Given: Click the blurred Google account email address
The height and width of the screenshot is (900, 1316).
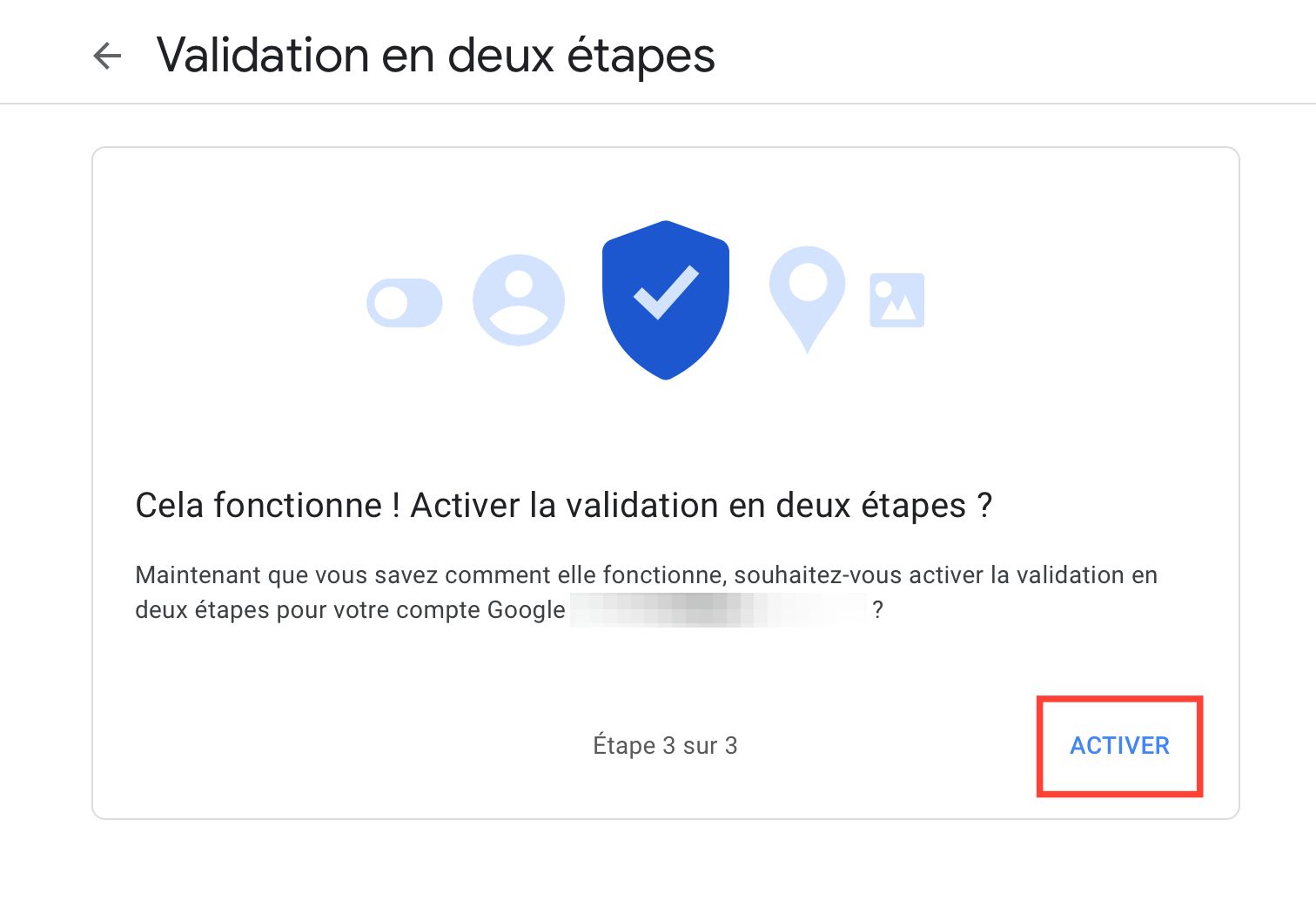Looking at the screenshot, I should [x=718, y=610].
